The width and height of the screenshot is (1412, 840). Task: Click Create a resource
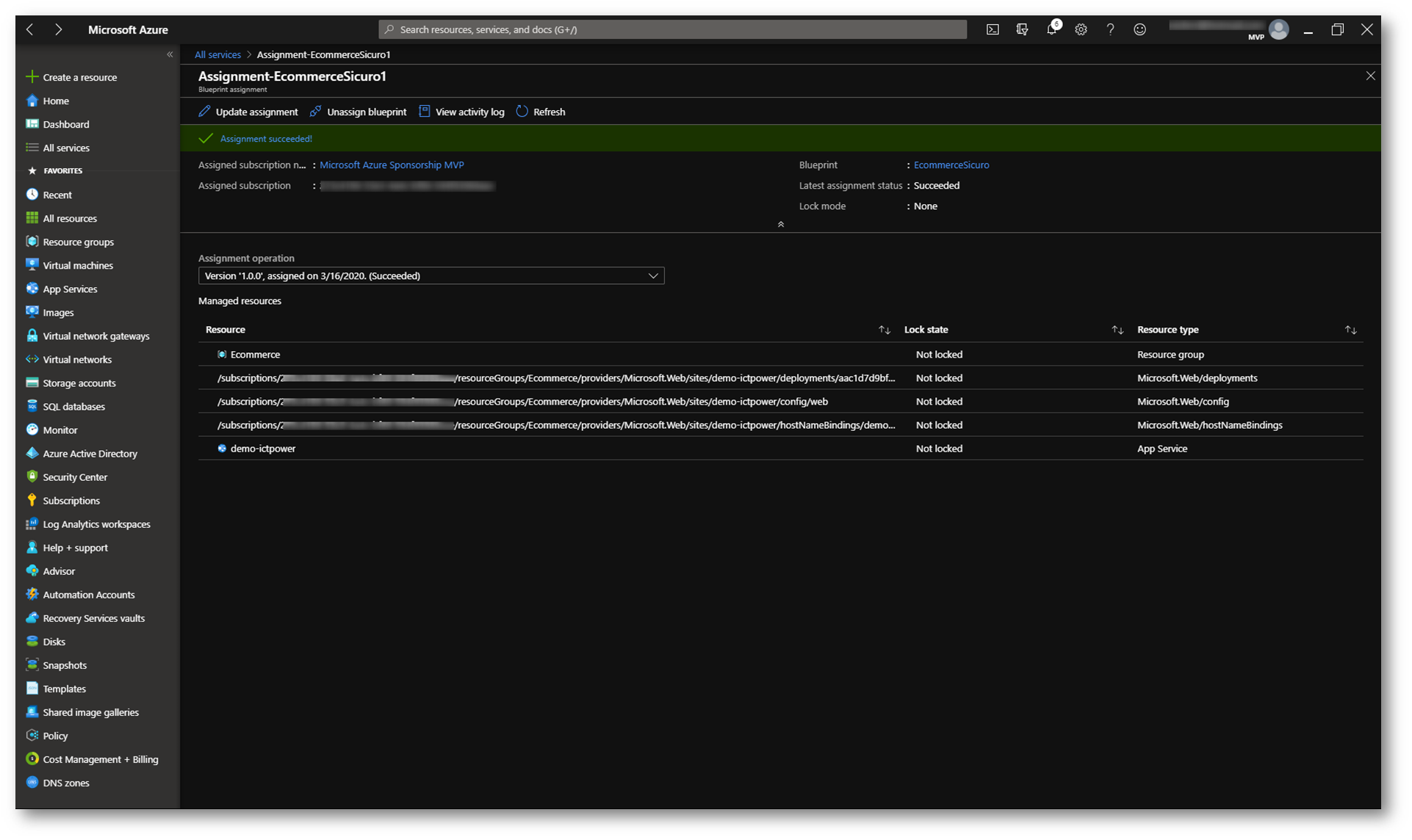72,77
